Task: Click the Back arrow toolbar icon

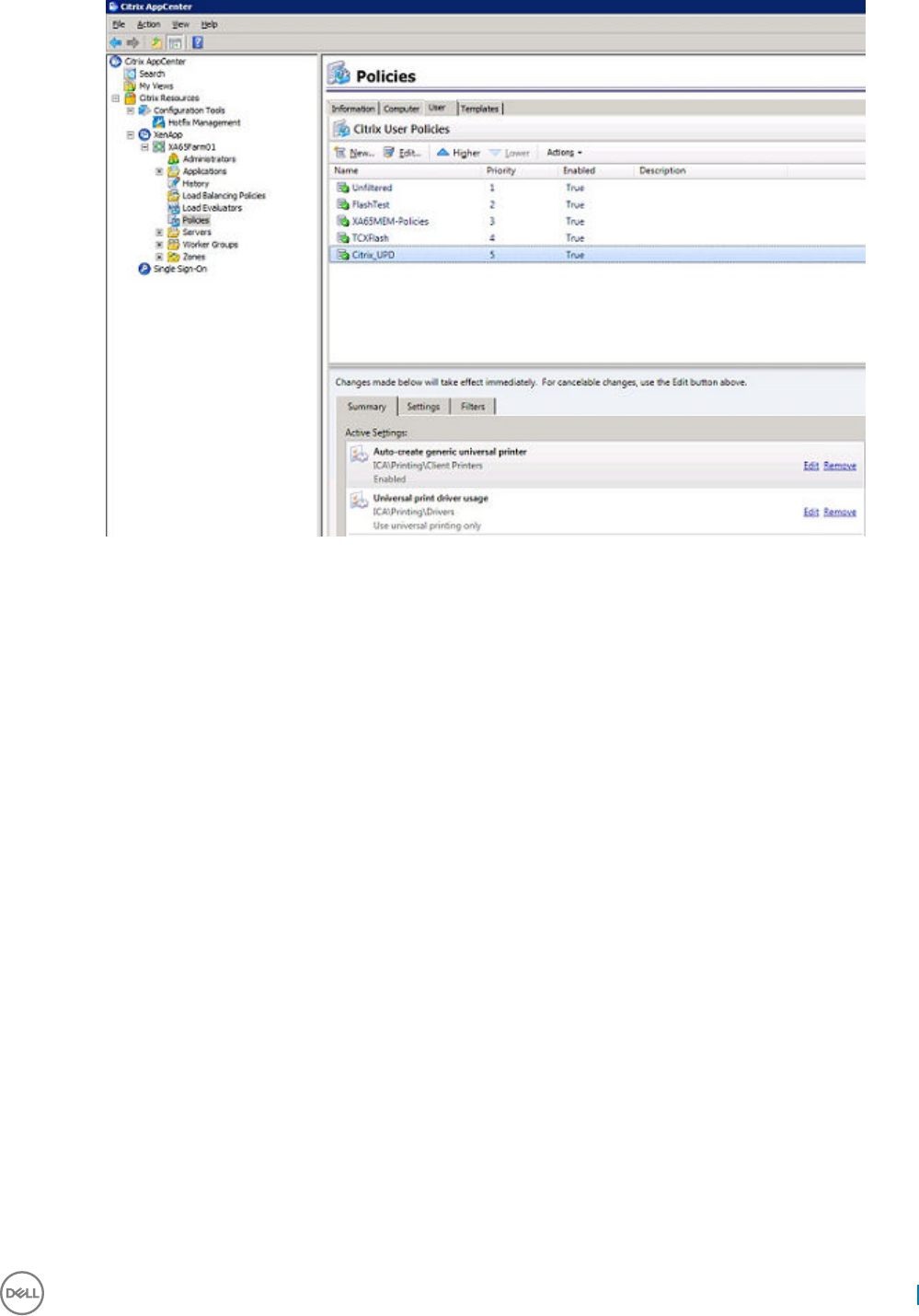Action: pos(116,42)
